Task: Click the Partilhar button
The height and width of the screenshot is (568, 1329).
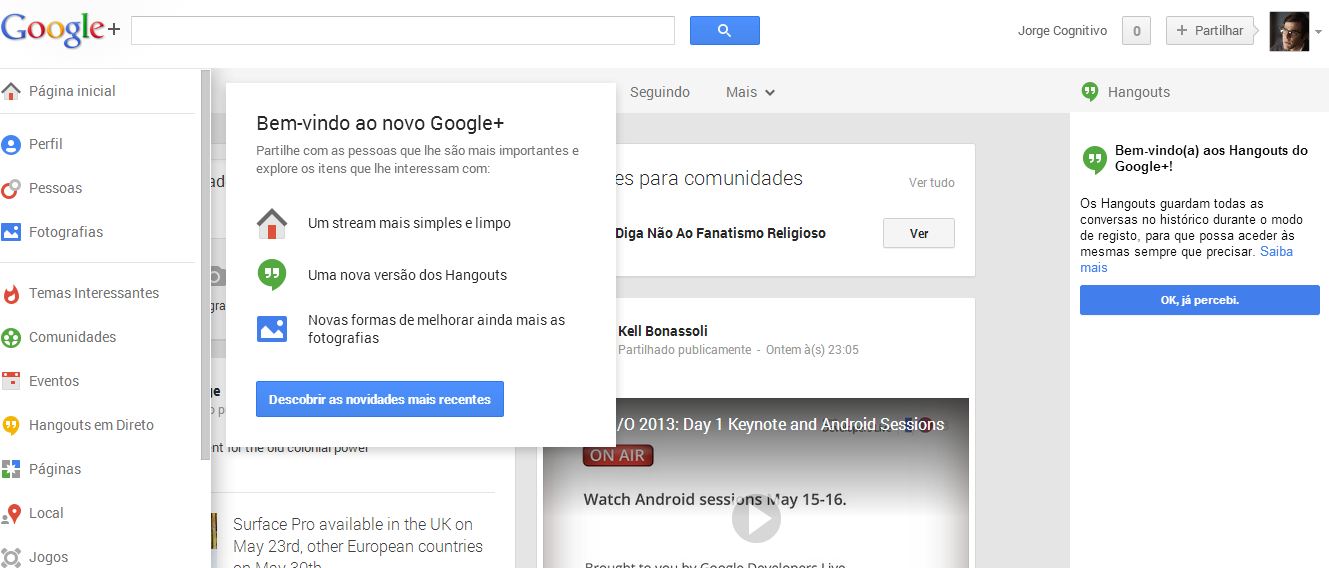Action: pyautogui.click(x=1210, y=31)
